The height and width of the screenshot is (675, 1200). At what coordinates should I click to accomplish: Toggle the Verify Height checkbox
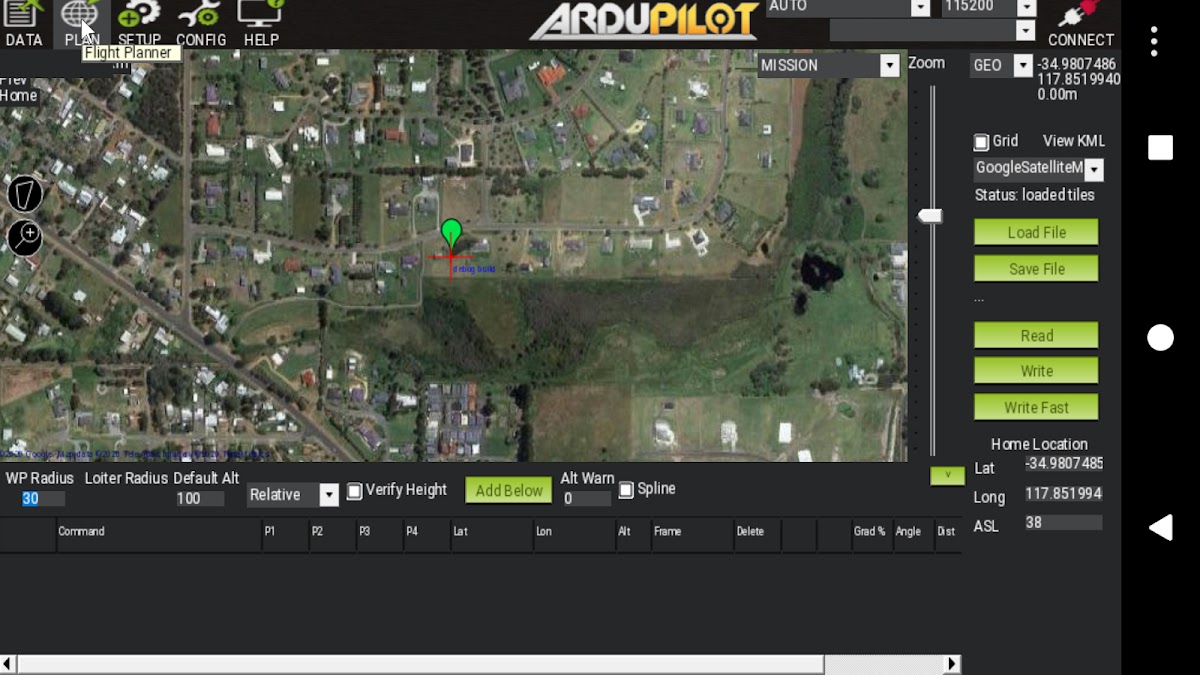[354, 491]
